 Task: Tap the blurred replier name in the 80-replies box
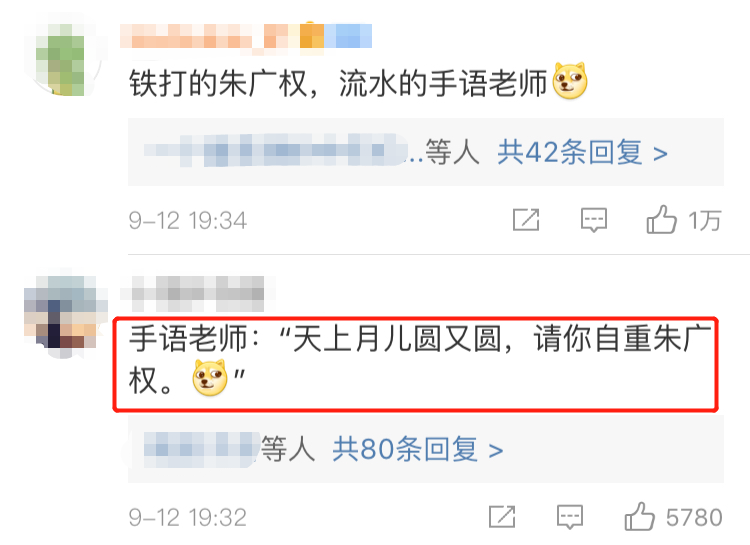click(x=202, y=449)
